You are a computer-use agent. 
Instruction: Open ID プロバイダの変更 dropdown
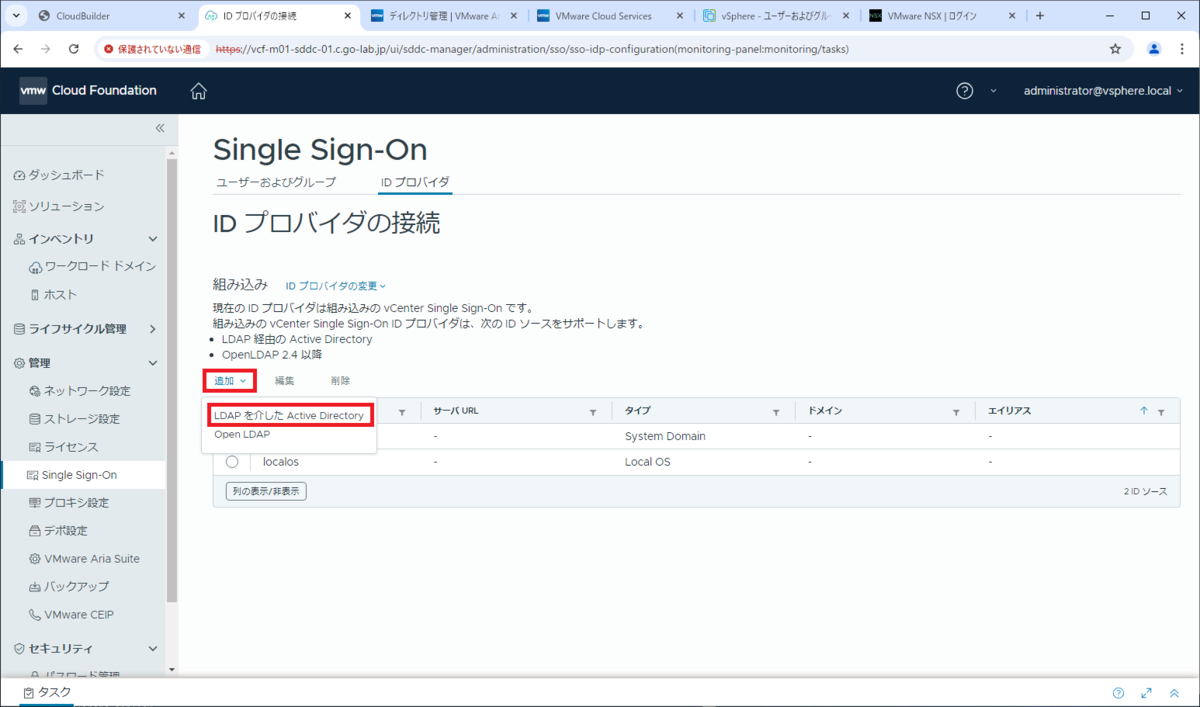pos(335,286)
